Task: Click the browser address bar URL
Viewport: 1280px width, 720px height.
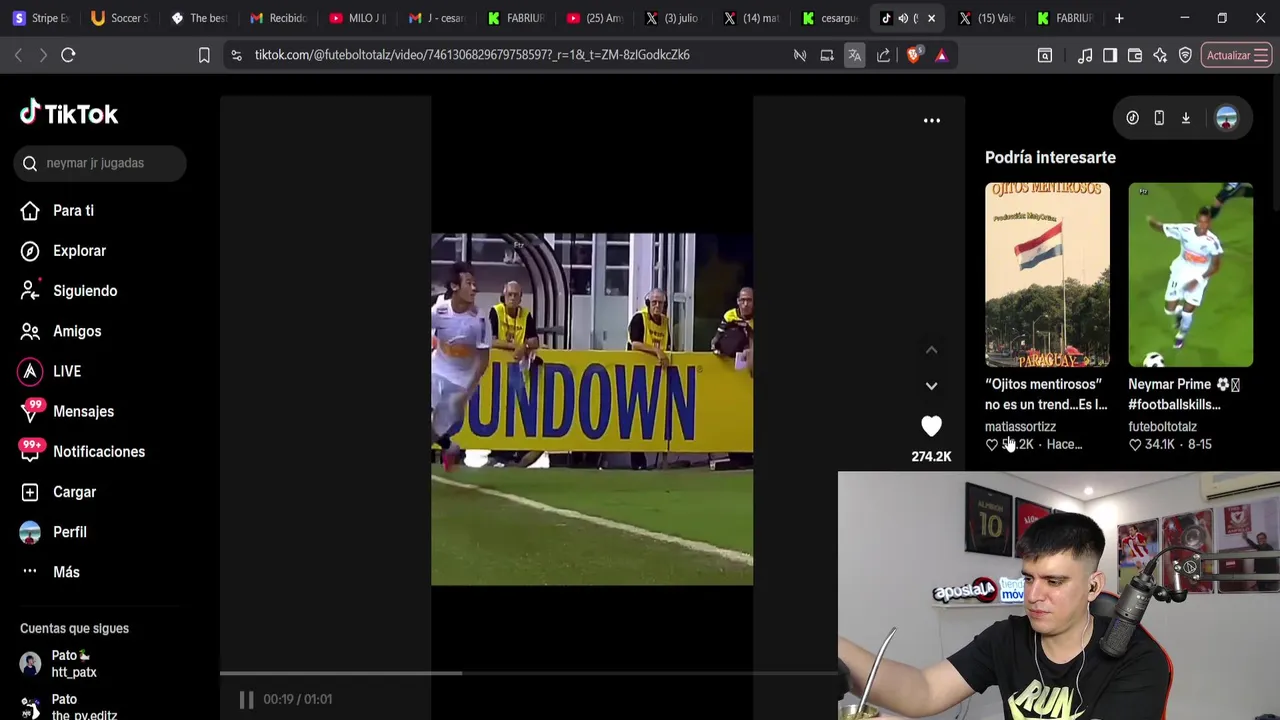Action: tap(472, 55)
